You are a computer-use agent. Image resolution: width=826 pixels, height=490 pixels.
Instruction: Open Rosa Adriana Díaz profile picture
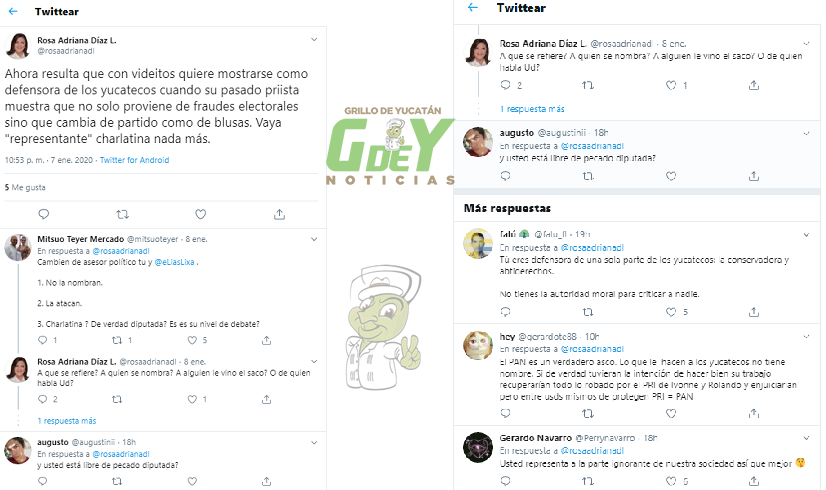click(17, 46)
